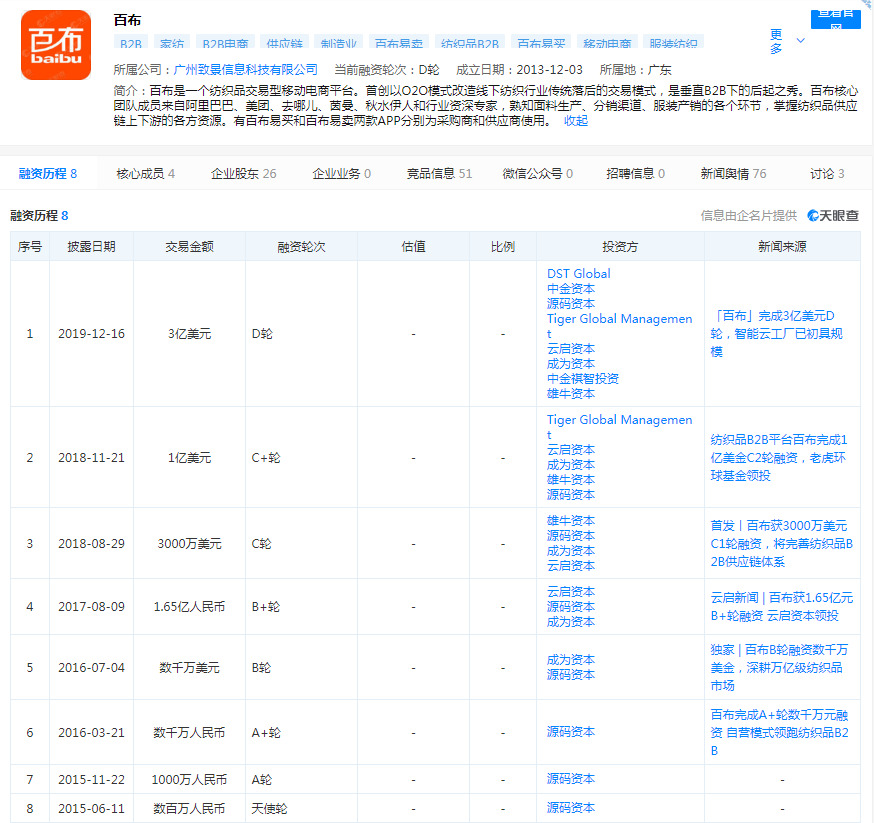Image resolution: width=874 pixels, height=823 pixels.
Task: Open 源码资本 in the D轮 row
Action: (x=571, y=304)
